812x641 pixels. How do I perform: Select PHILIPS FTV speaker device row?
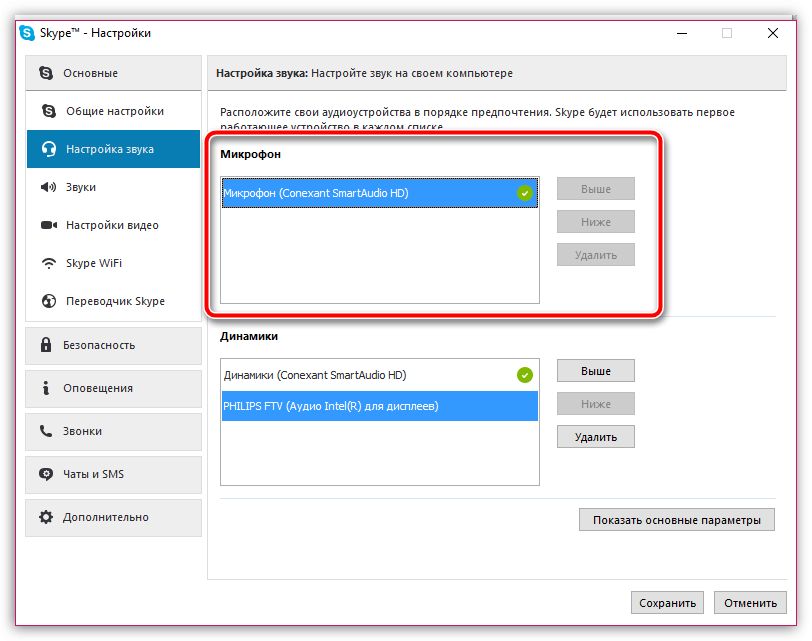[x=380, y=406]
